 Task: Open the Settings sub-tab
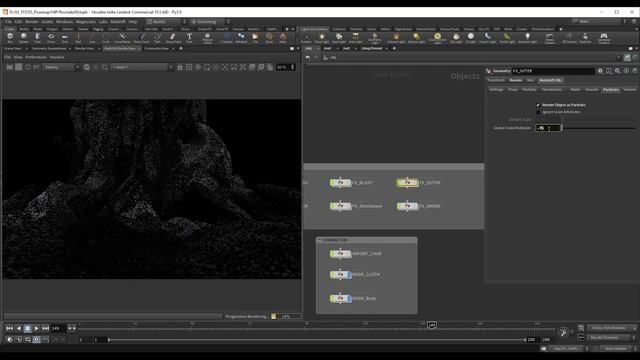(496, 89)
